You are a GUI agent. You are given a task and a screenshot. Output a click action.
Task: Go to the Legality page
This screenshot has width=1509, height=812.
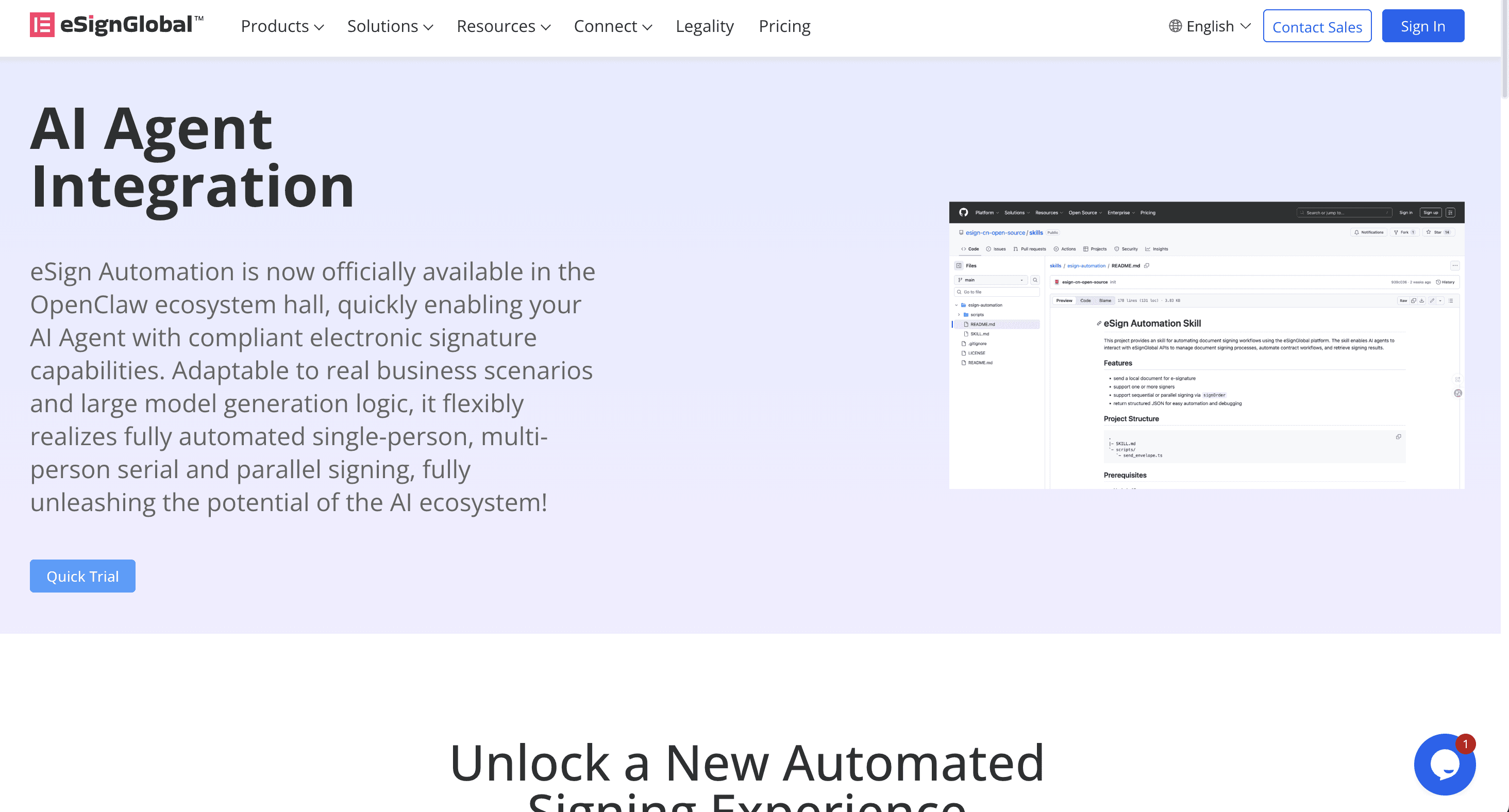(705, 26)
